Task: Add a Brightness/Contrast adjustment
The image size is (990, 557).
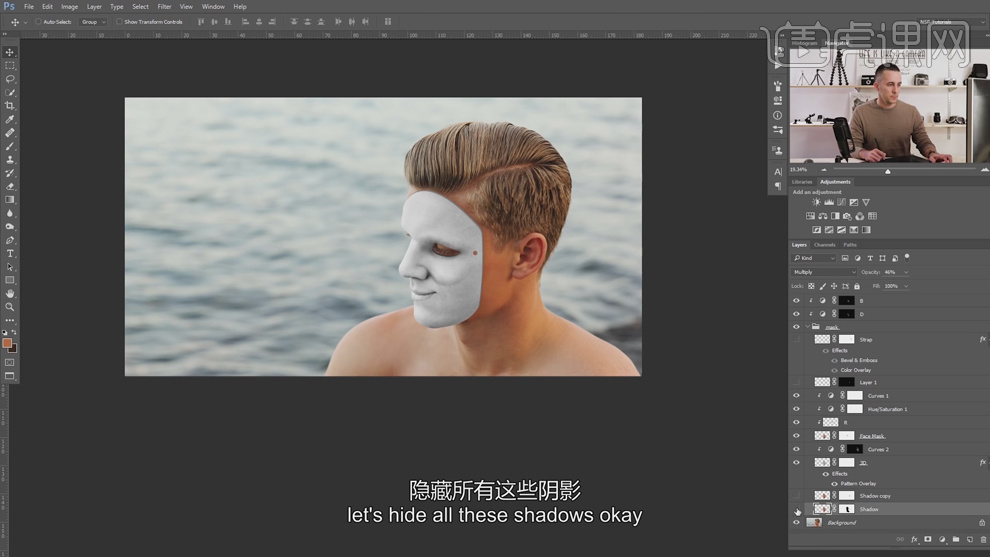Action: [816, 202]
